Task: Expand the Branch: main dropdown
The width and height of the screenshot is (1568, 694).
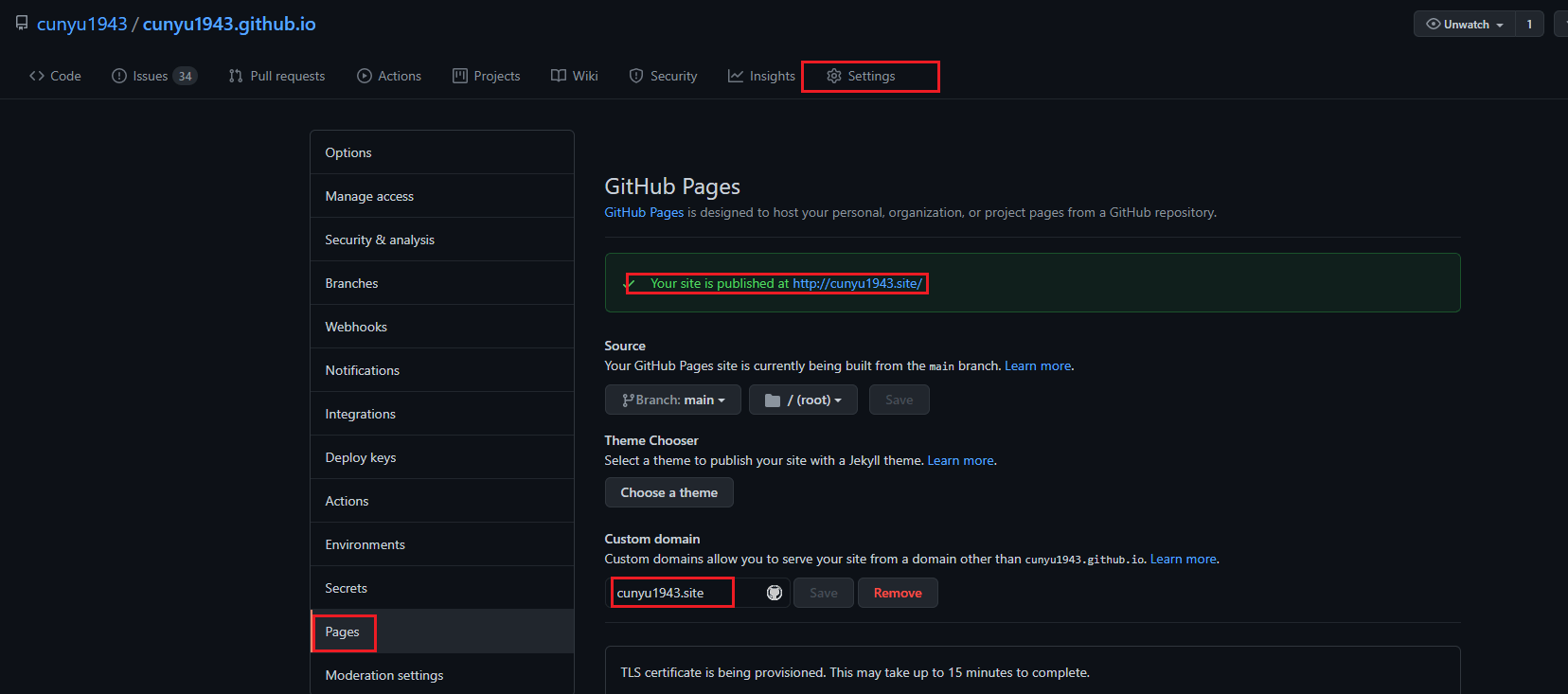Action: point(673,400)
